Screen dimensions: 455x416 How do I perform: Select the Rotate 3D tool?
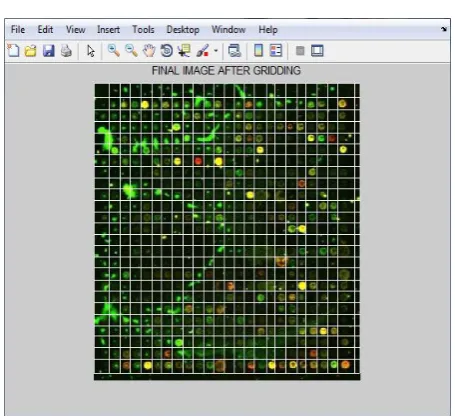[x=167, y=51]
